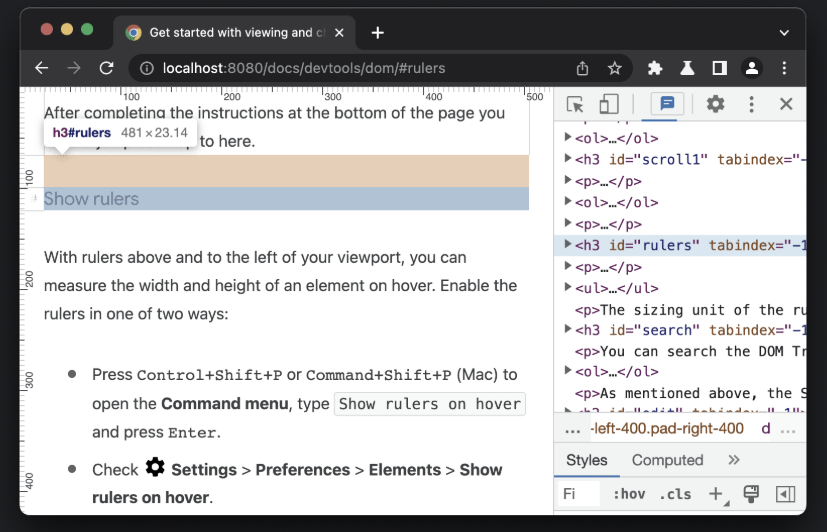The height and width of the screenshot is (532, 827).
Task: Open the tab search chevron
Action: coord(784,33)
